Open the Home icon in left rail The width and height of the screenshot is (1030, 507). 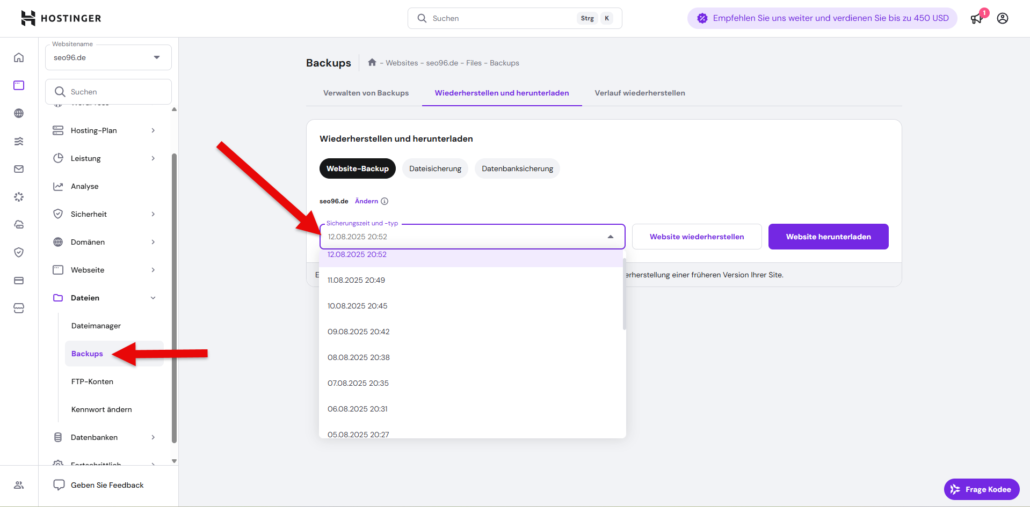pos(18,57)
